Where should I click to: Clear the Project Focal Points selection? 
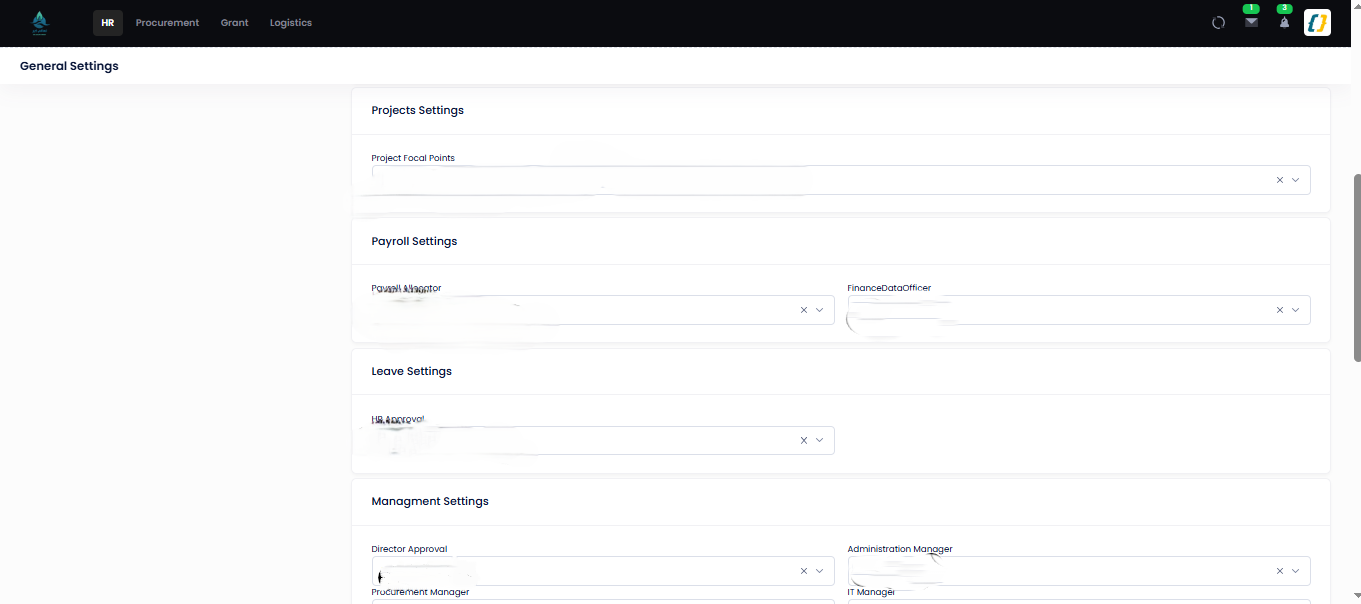tap(1279, 180)
